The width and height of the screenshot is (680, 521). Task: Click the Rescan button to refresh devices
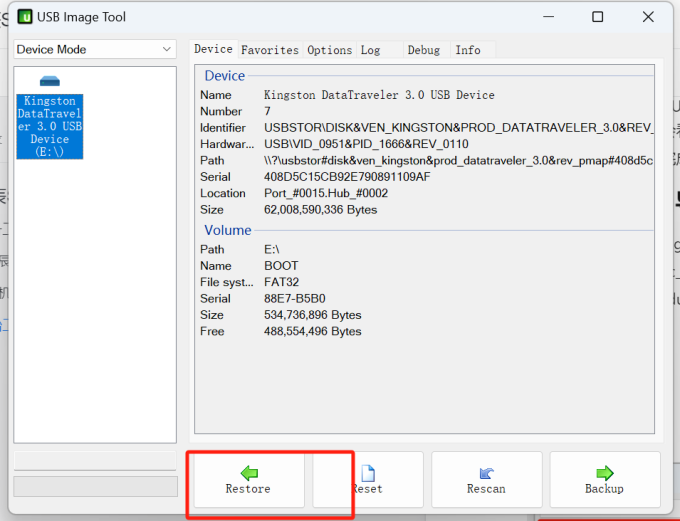pos(486,479)
